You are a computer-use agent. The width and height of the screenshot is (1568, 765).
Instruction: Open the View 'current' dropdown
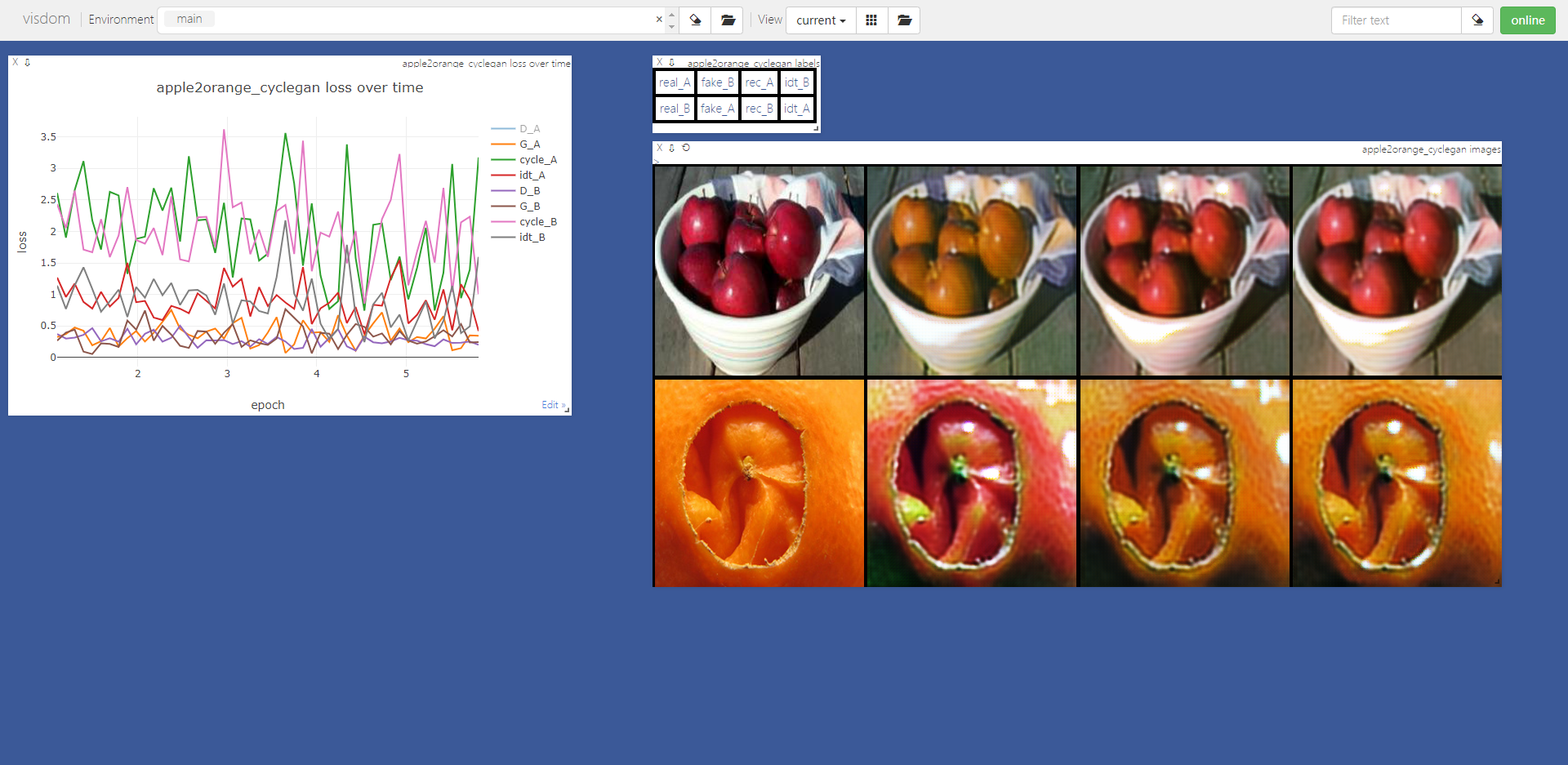click(x=820, y=20)
